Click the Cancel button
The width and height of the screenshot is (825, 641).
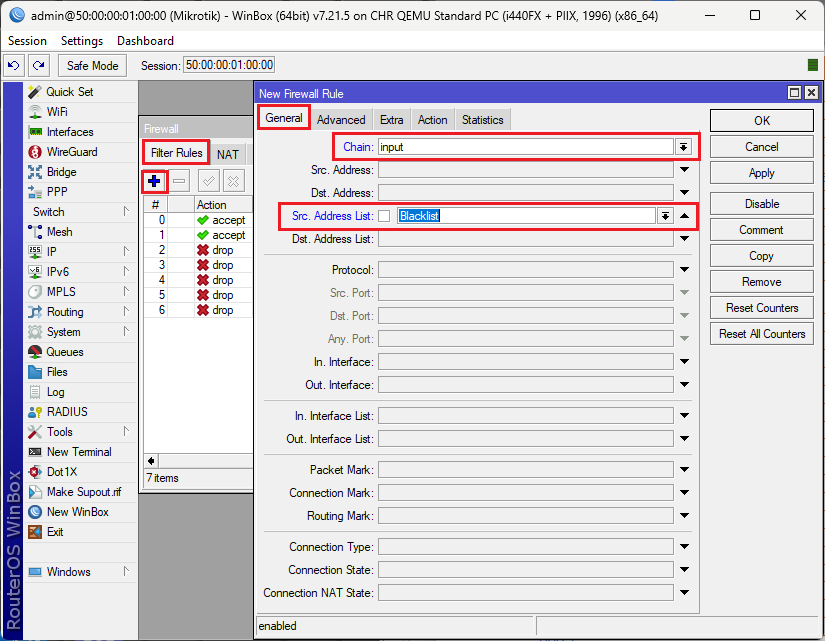pyautogui.click(x=762, y=147)
